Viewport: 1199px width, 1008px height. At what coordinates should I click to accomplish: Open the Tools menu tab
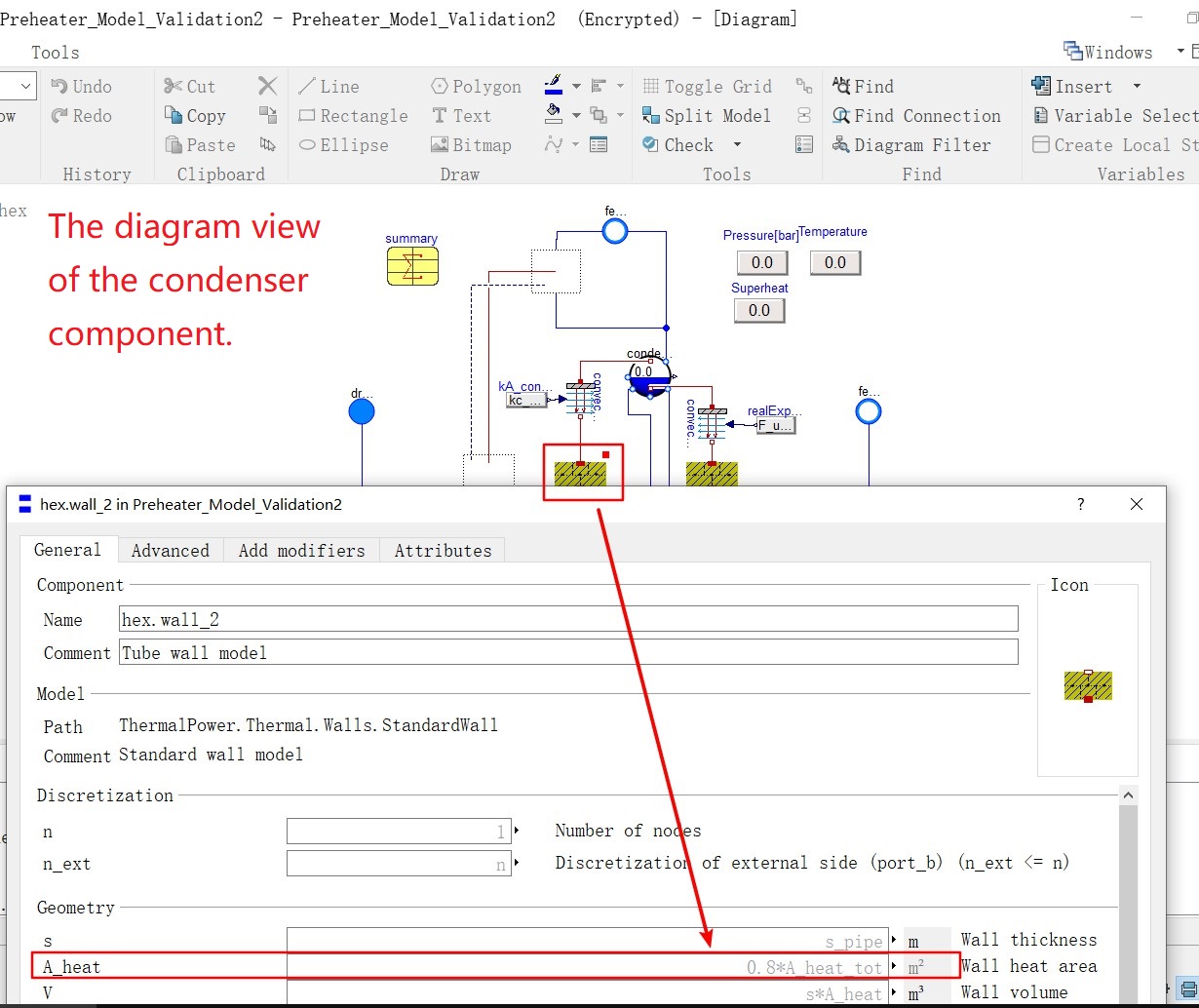[56, 53]
